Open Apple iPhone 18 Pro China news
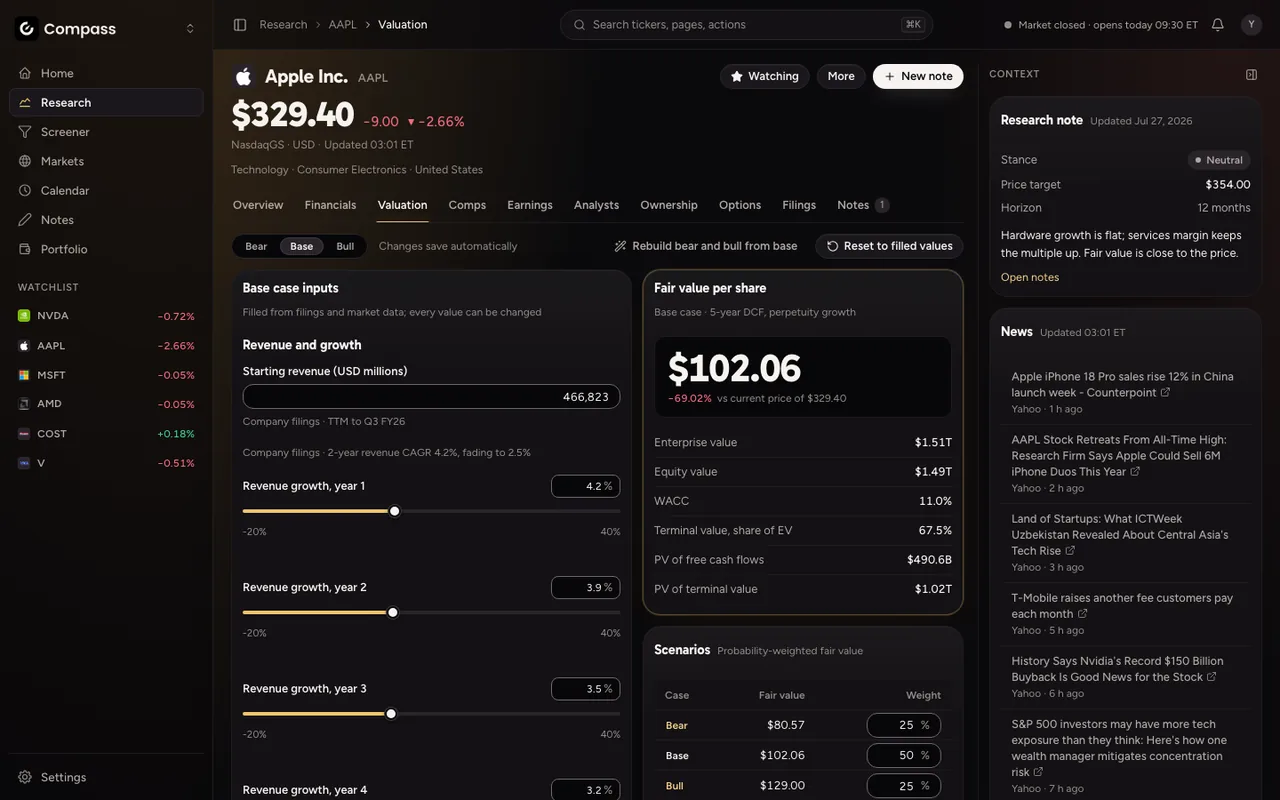The width and height of the screenshot is (1280, 800). pos(1122,385)
